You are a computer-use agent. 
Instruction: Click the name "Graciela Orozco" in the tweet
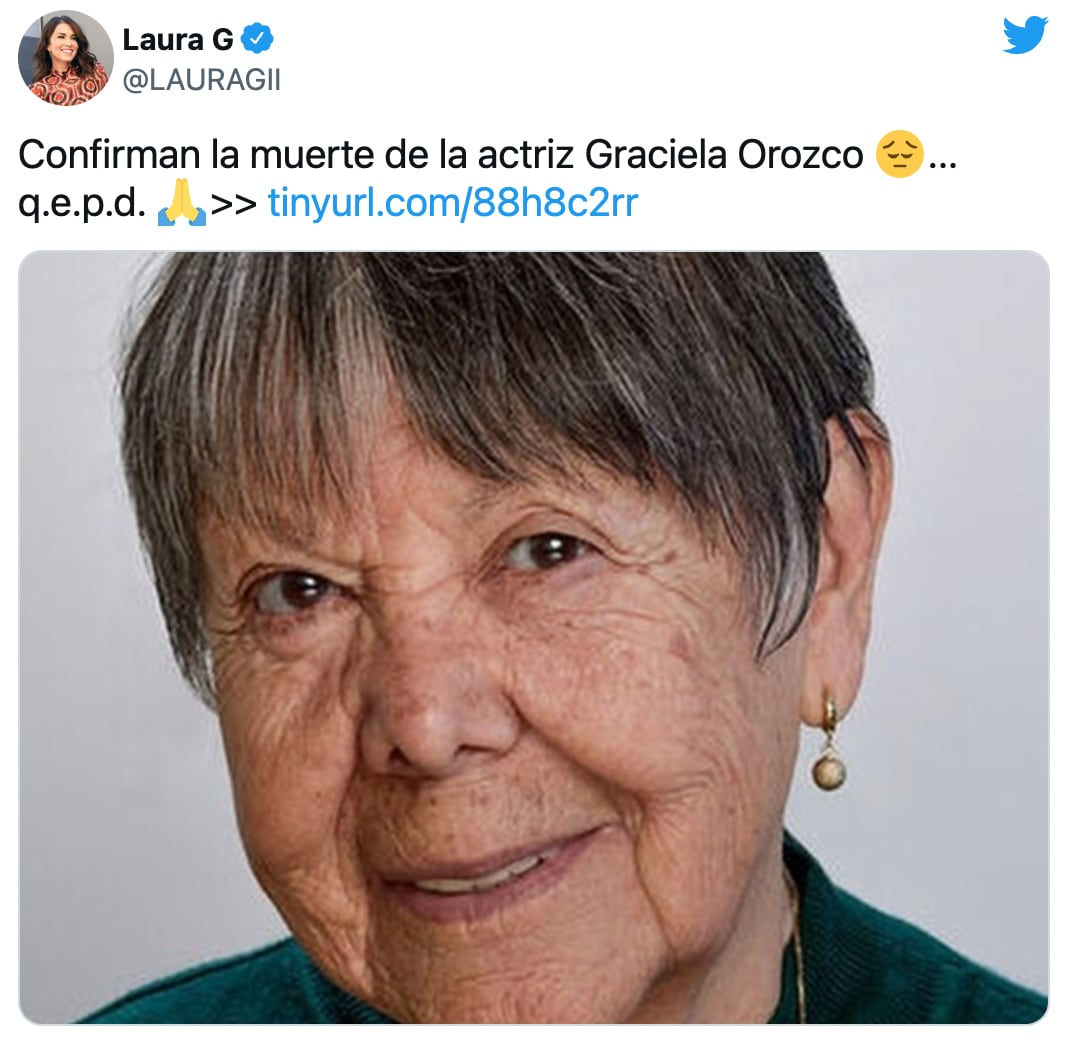pos(724,154)
